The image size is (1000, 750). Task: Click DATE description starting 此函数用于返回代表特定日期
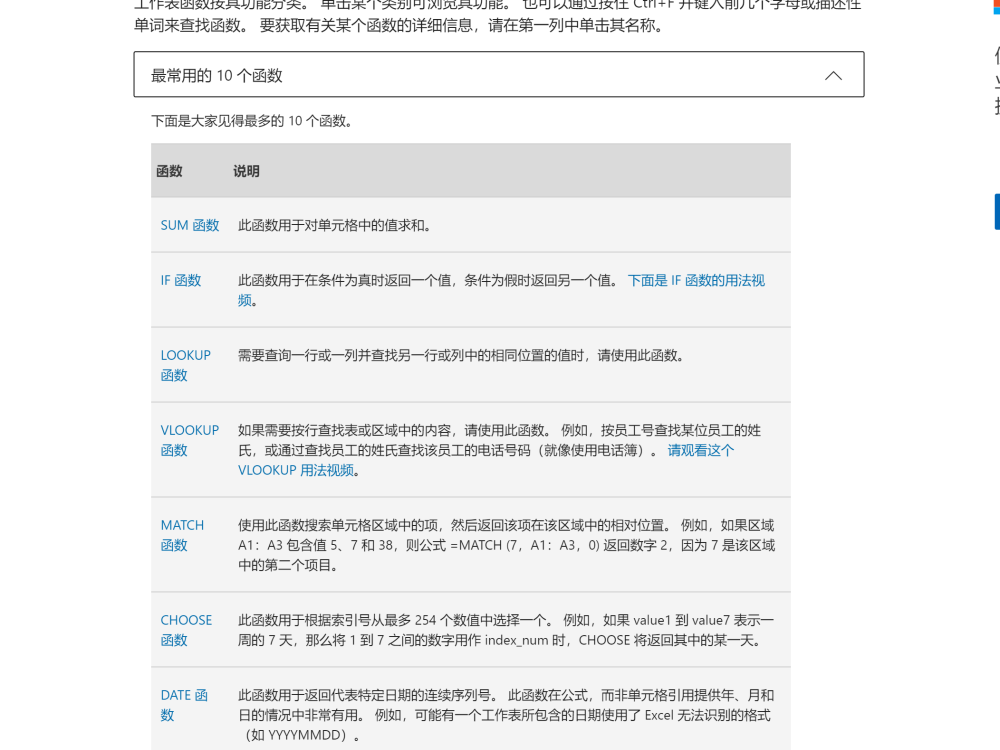coord(506,714)
